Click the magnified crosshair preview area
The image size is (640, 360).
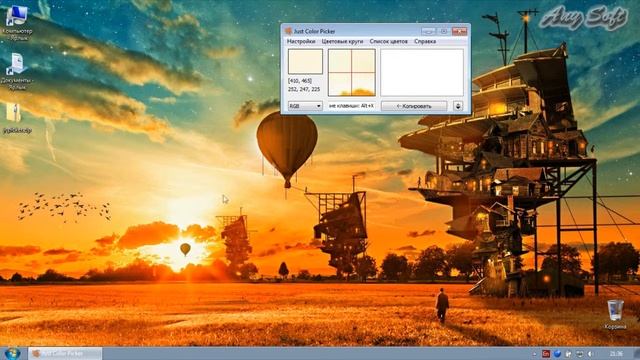tap(351, 73)
